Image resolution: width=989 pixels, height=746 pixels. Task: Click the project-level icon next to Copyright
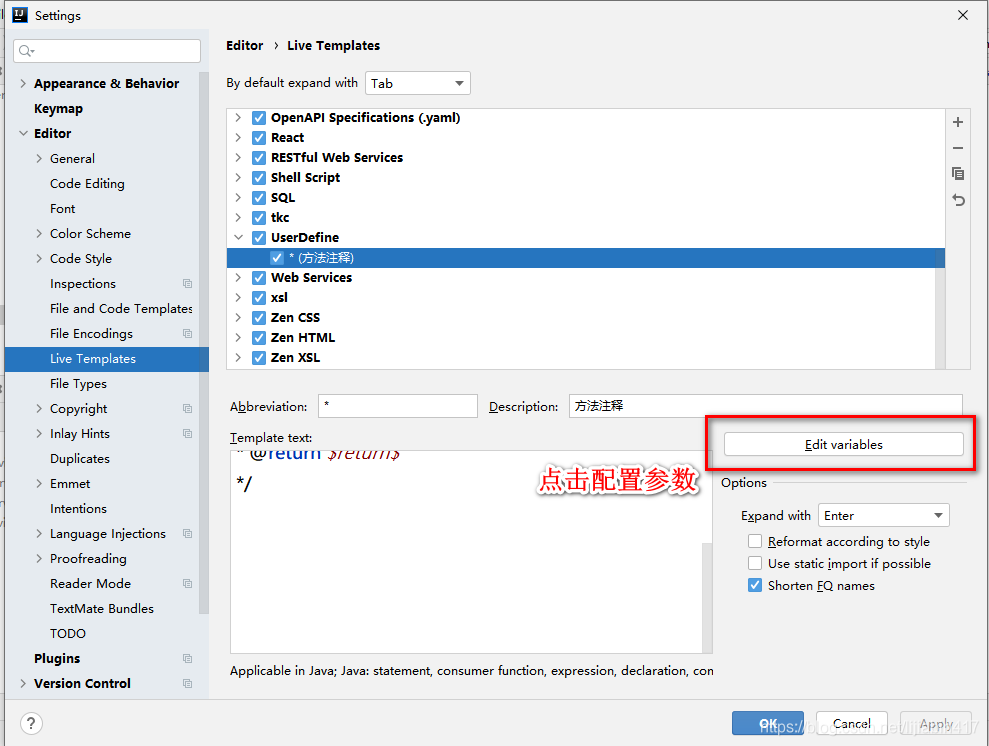[x=187, y=409]
